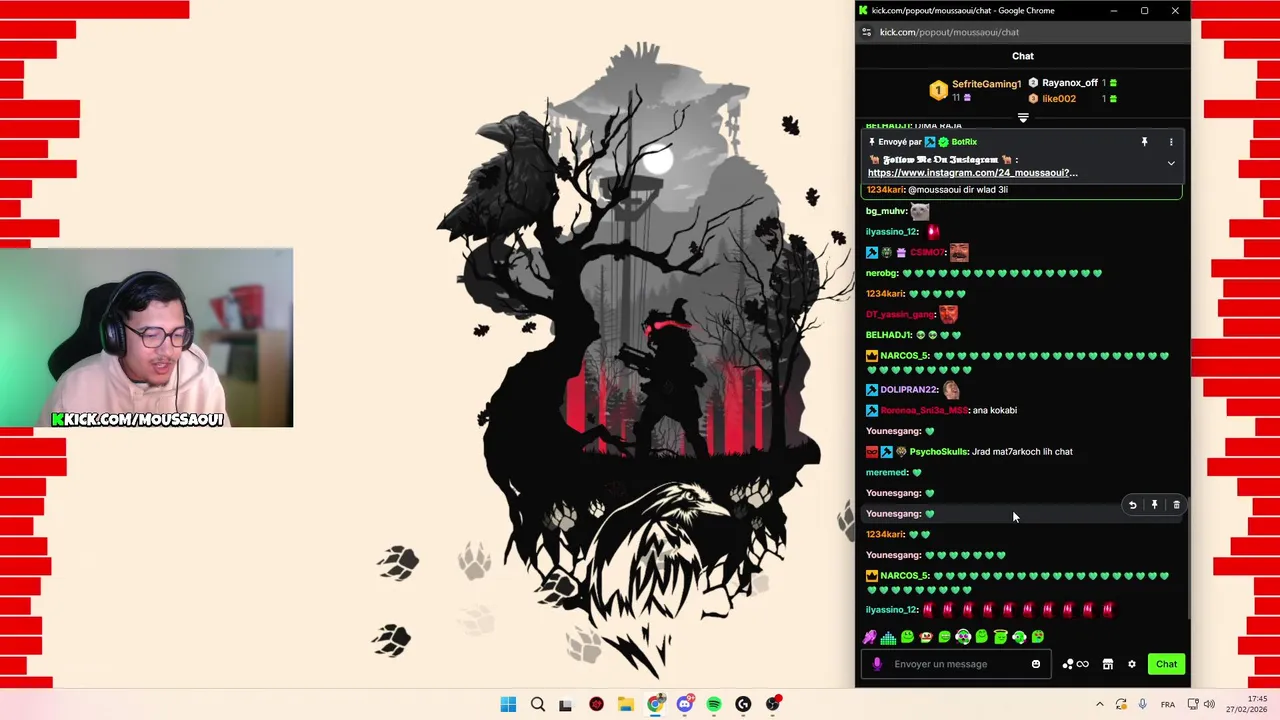Reply to hovered Younesgang message
The width and height of the screenshot is (1280, 720).
point(1132,506)
